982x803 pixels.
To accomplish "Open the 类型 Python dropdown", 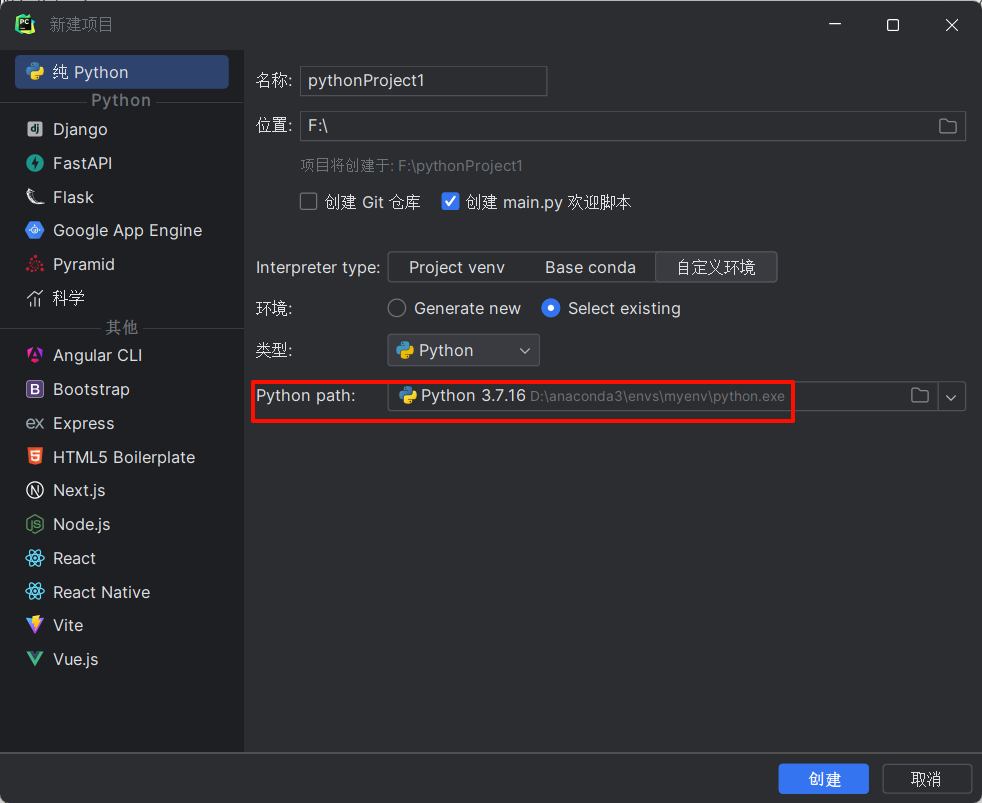I will pos(463,350).
